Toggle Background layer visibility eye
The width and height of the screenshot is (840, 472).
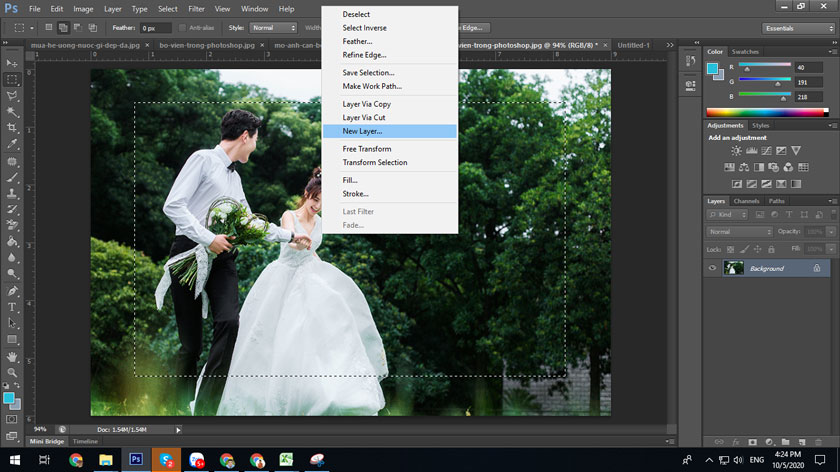pyautogui.click(x=712, y=268)
